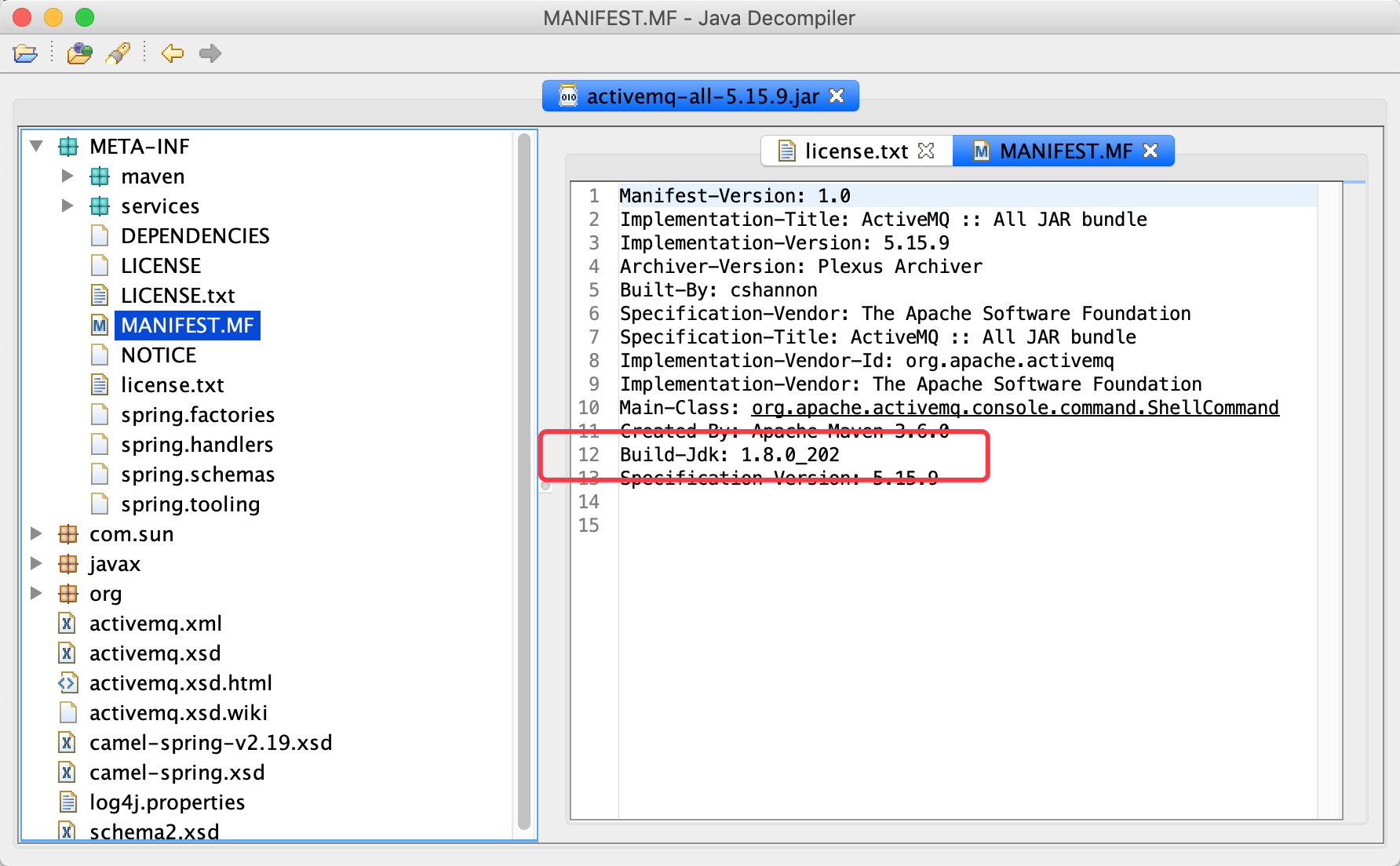
Task: Click the Open File toolbar icon
Action: click(x=25, y=53)
